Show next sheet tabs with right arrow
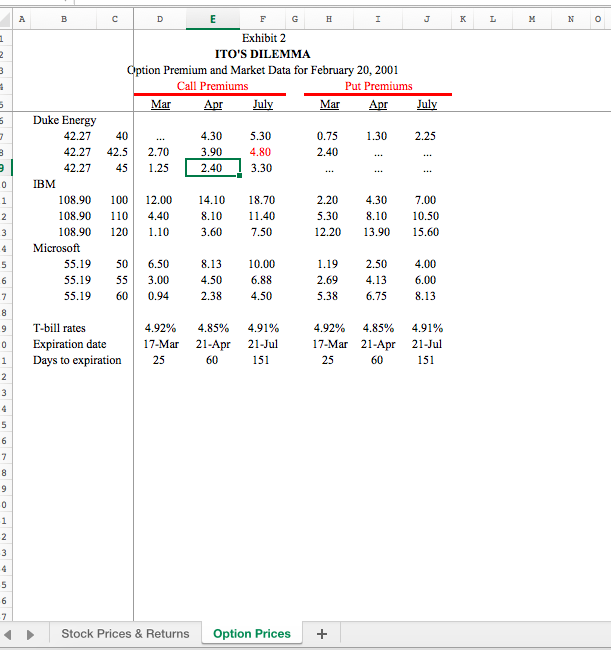The height and width of the screenshot is (650, 611). 30,634
